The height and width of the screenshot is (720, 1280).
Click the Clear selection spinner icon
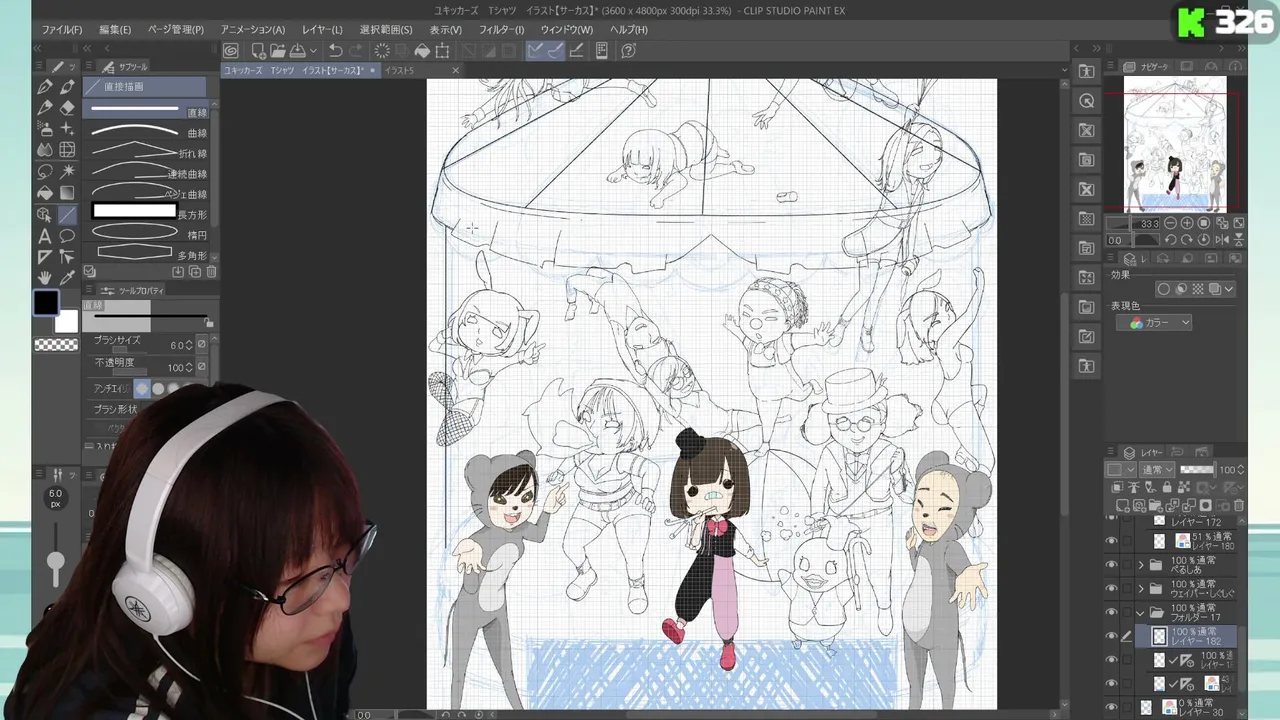pyautogui.click(x=382, y=51)
